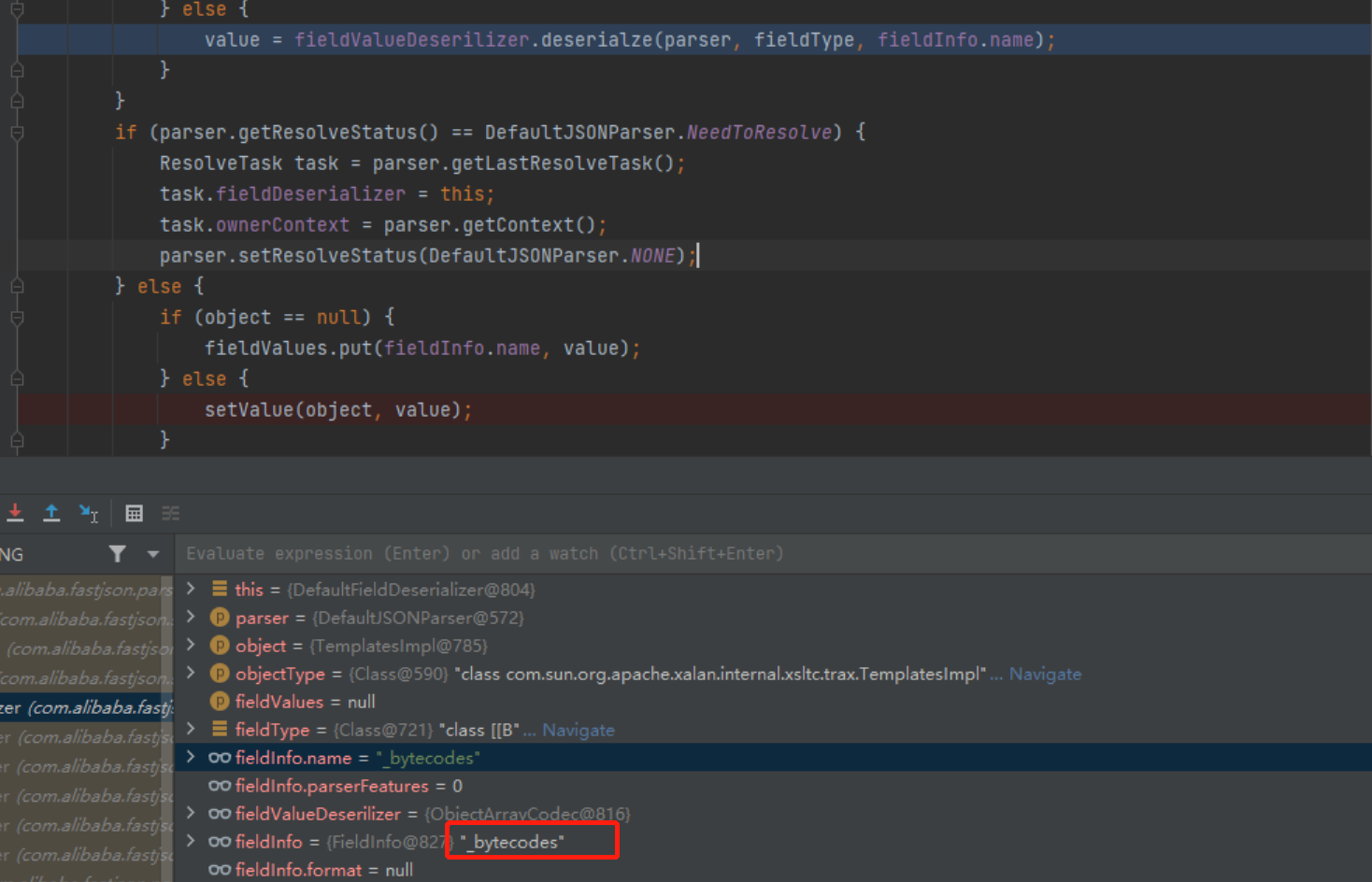Click the {DefaultJSONParser@572} value text
This screenshot has height=882, width=1372.
(x=418, y=618)
